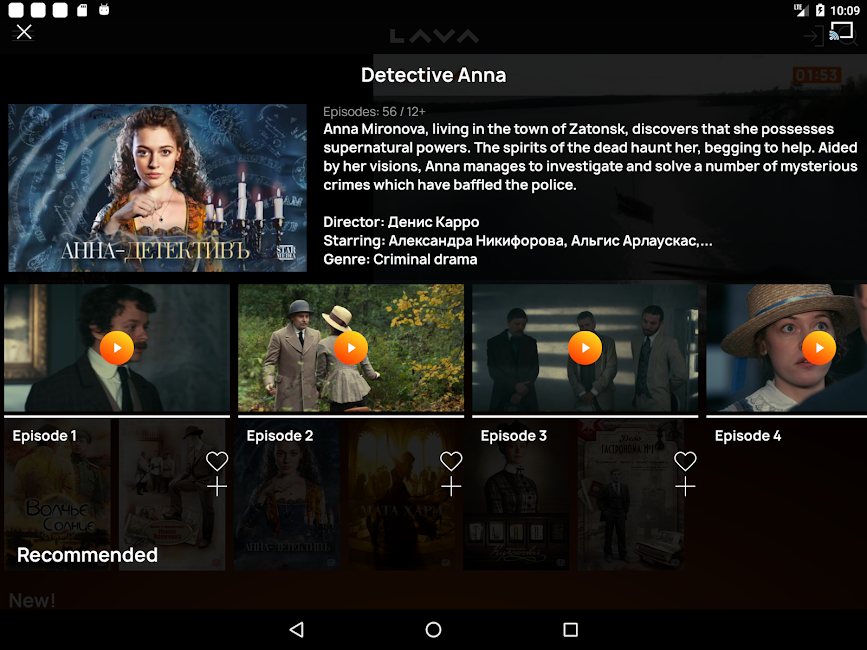867x650 pixels.
Task: Select the Episode 2 label
Action: click(x=280, y=436)
